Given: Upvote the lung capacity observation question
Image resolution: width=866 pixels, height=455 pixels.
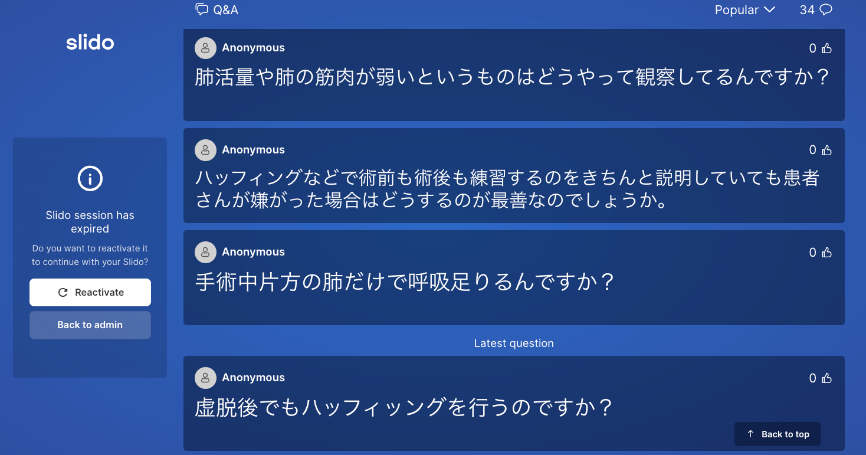Looking at the screenshot, I should (826, 48).
